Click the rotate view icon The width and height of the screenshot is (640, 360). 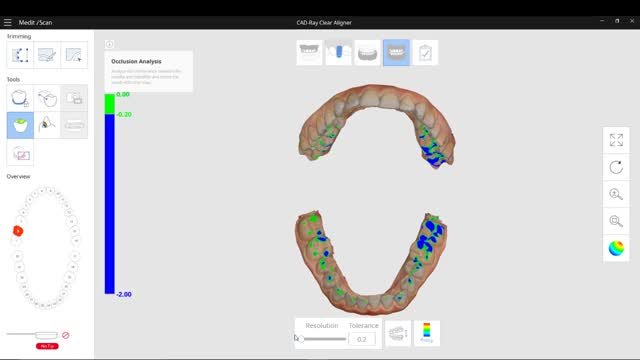pyautogui.click(x=616, y=167)
